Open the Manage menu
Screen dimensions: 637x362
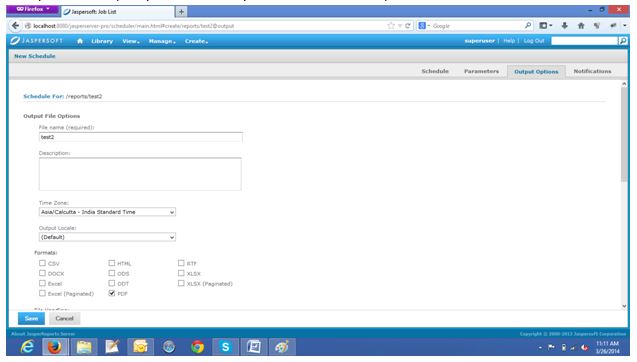pyautogui.click(x=162, y=41)
